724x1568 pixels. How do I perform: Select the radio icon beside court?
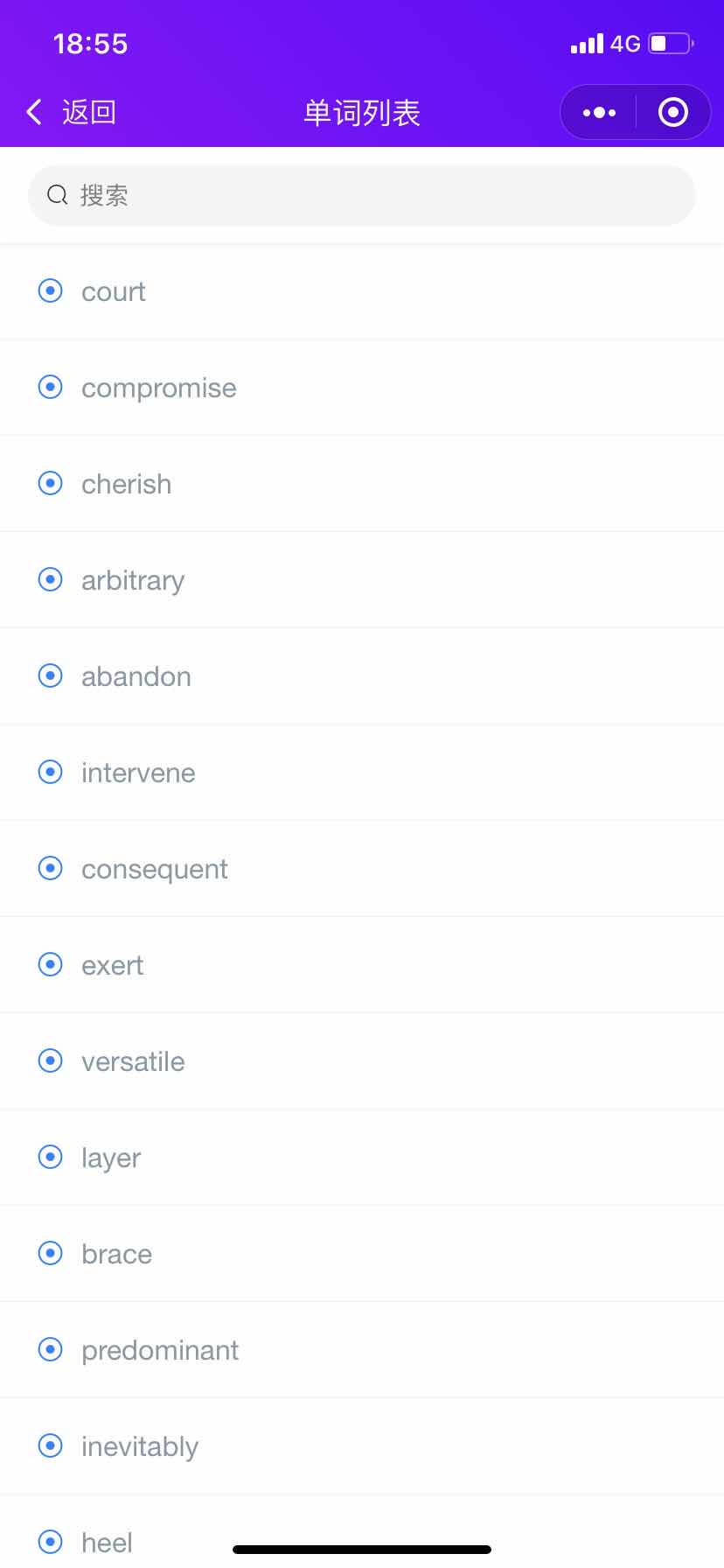[51, 290]
